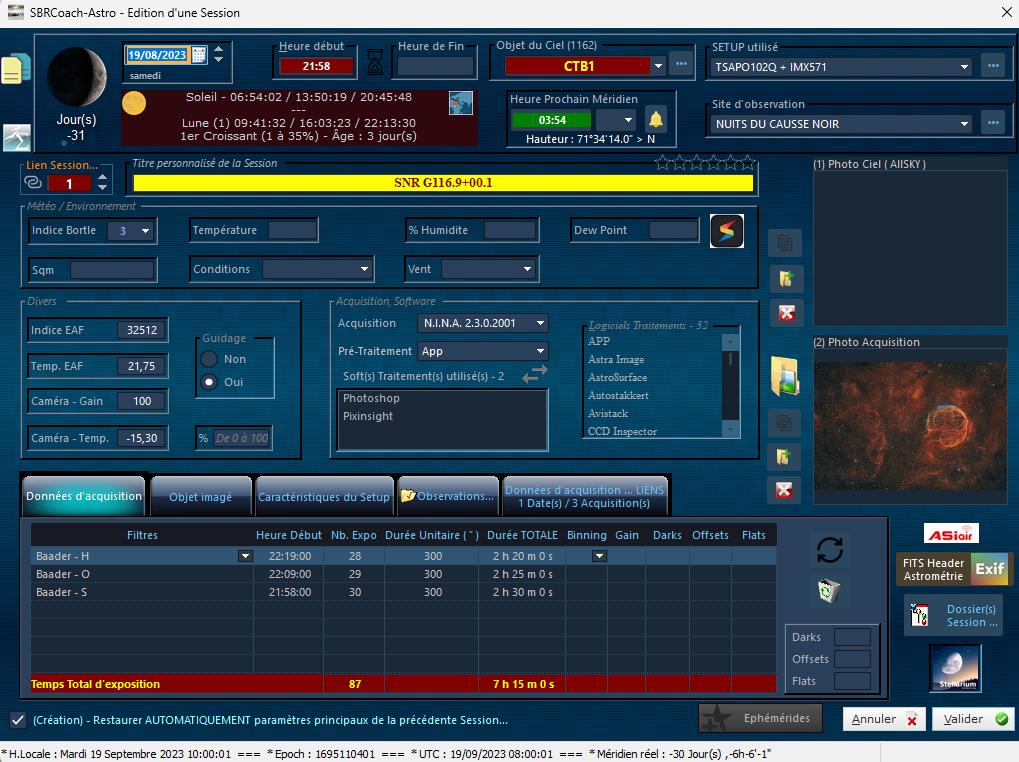Screen dimensions: 1019x762
Task: Click the Exif icon
Action: [x=989, y=569]
